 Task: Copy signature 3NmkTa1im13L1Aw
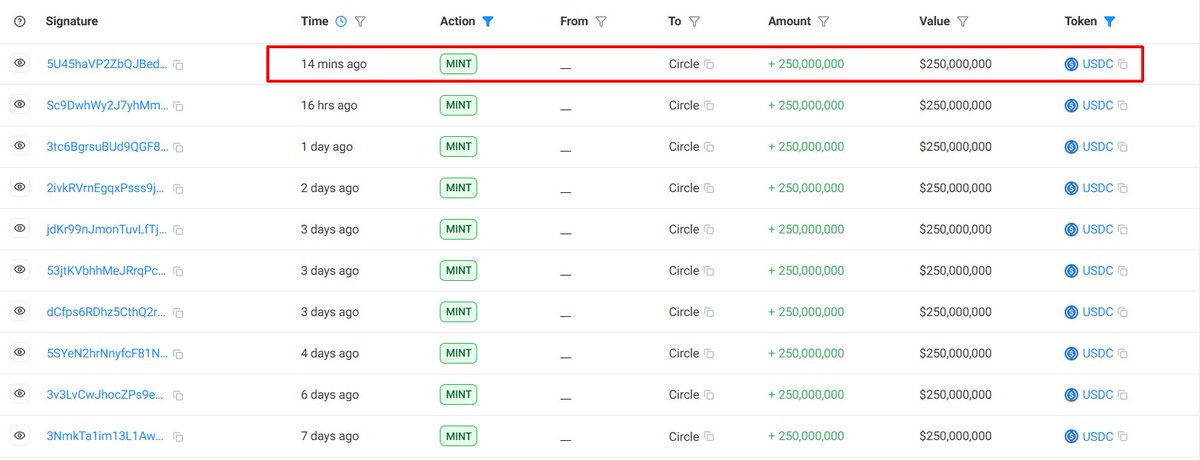click(x=178, y=437)
